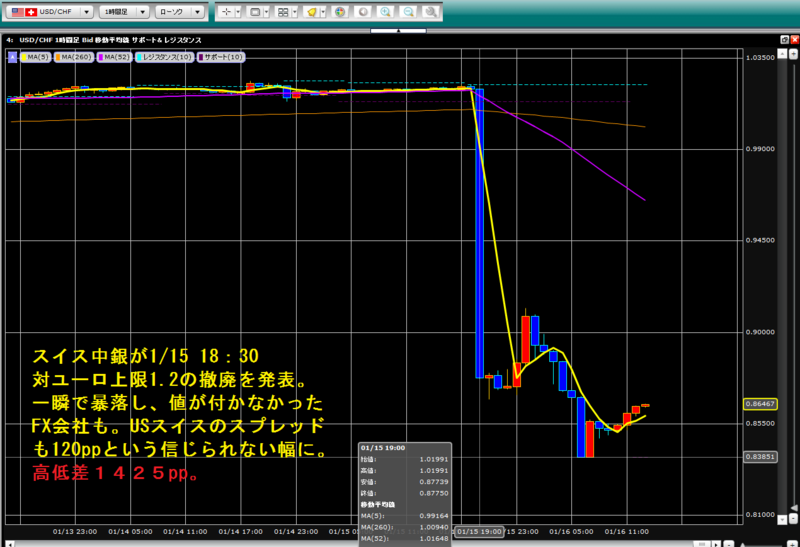Click the yellow alert bell icon

point(311,12)
